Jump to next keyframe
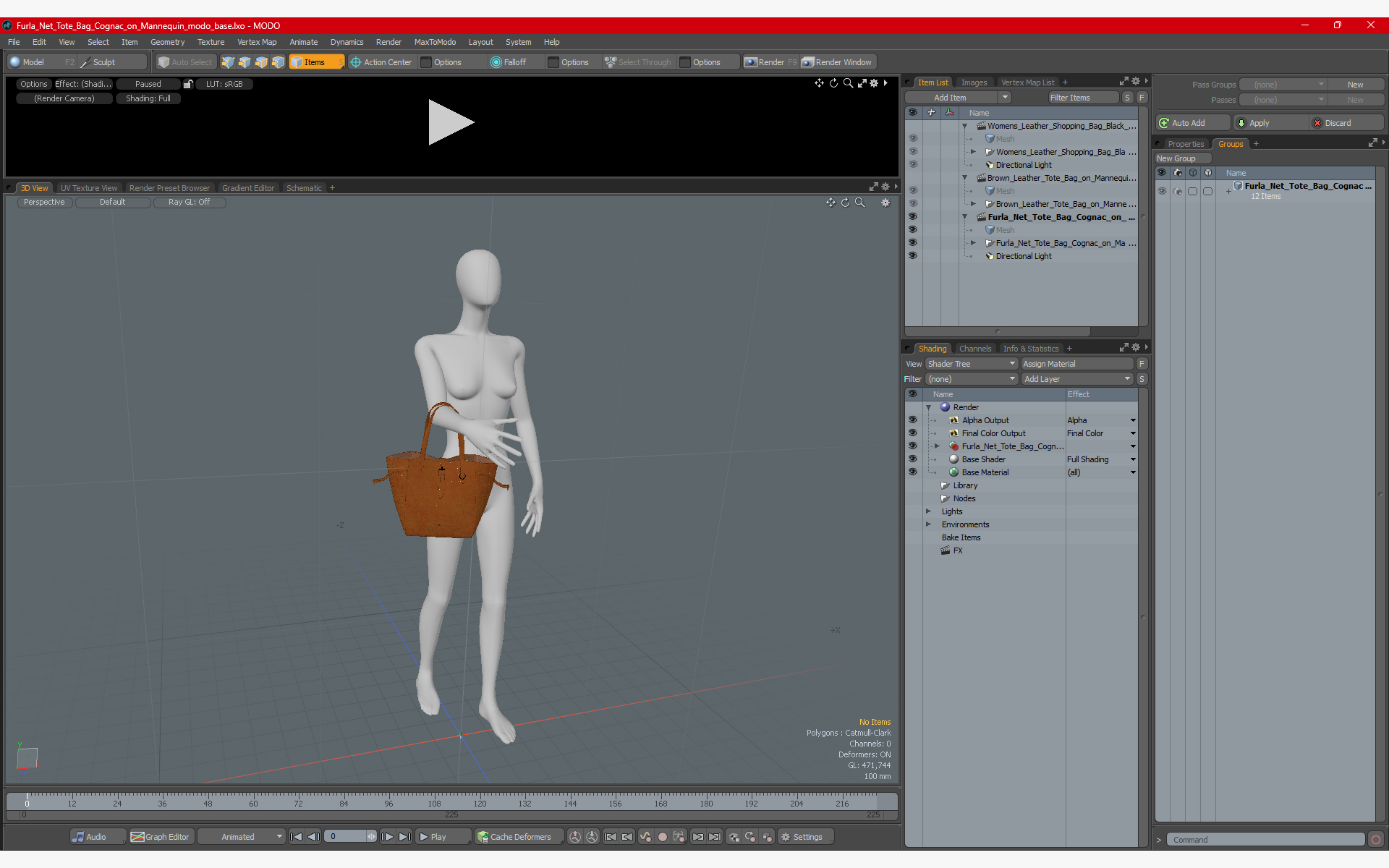 tap(697, 837)
